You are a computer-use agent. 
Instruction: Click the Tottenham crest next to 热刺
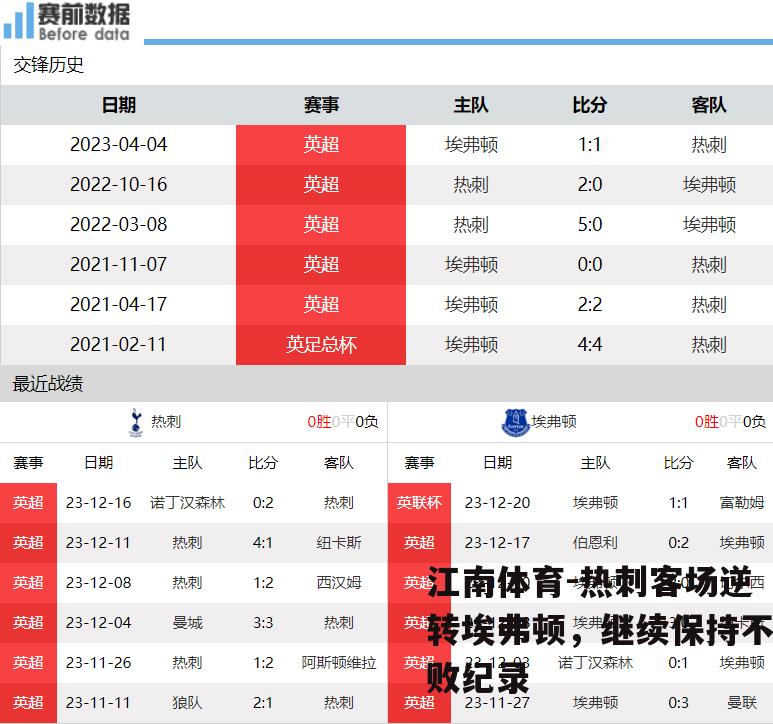(136, 422)
